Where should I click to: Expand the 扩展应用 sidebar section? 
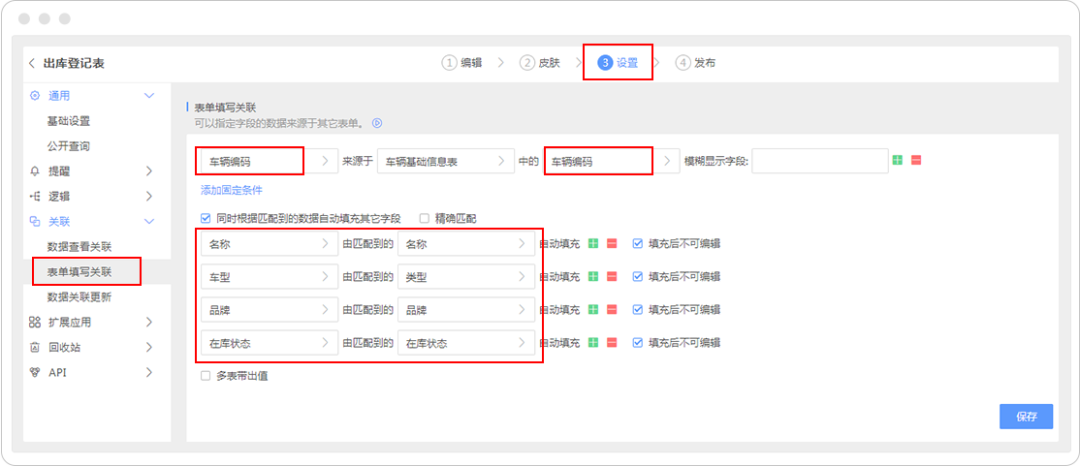[148, 322]
